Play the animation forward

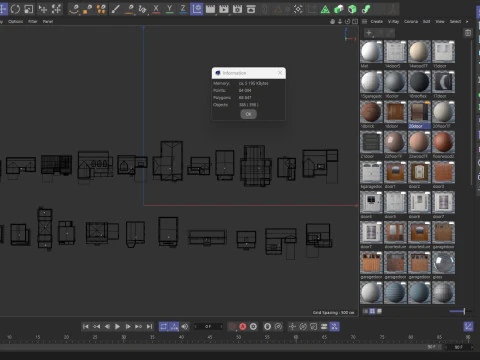pos(117,326)
